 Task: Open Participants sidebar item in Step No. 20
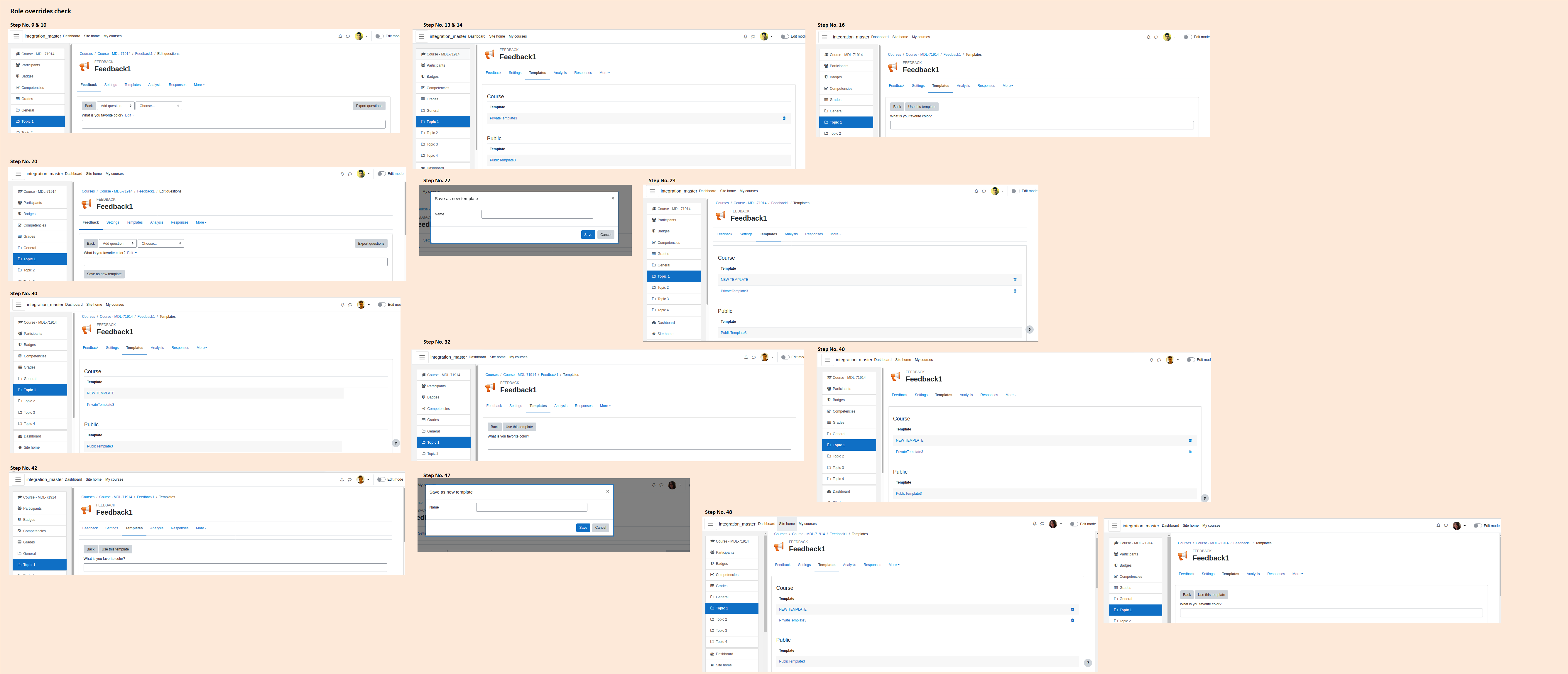click(x=40, y=203)
